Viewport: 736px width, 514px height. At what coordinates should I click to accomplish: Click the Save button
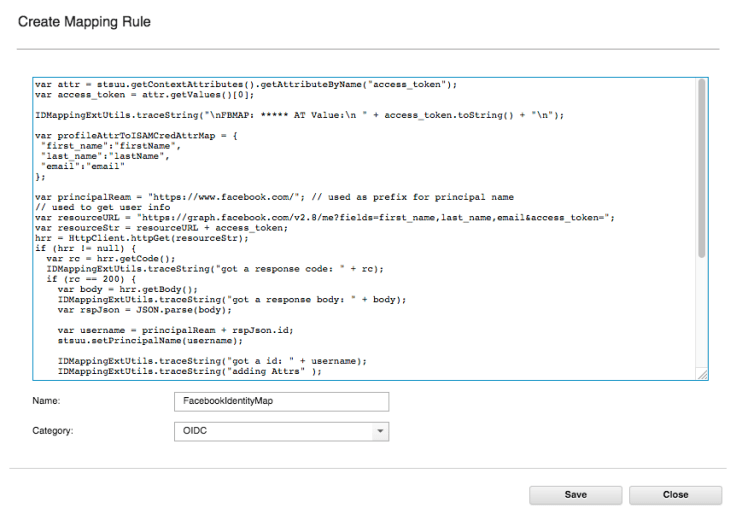coord(575,494)
